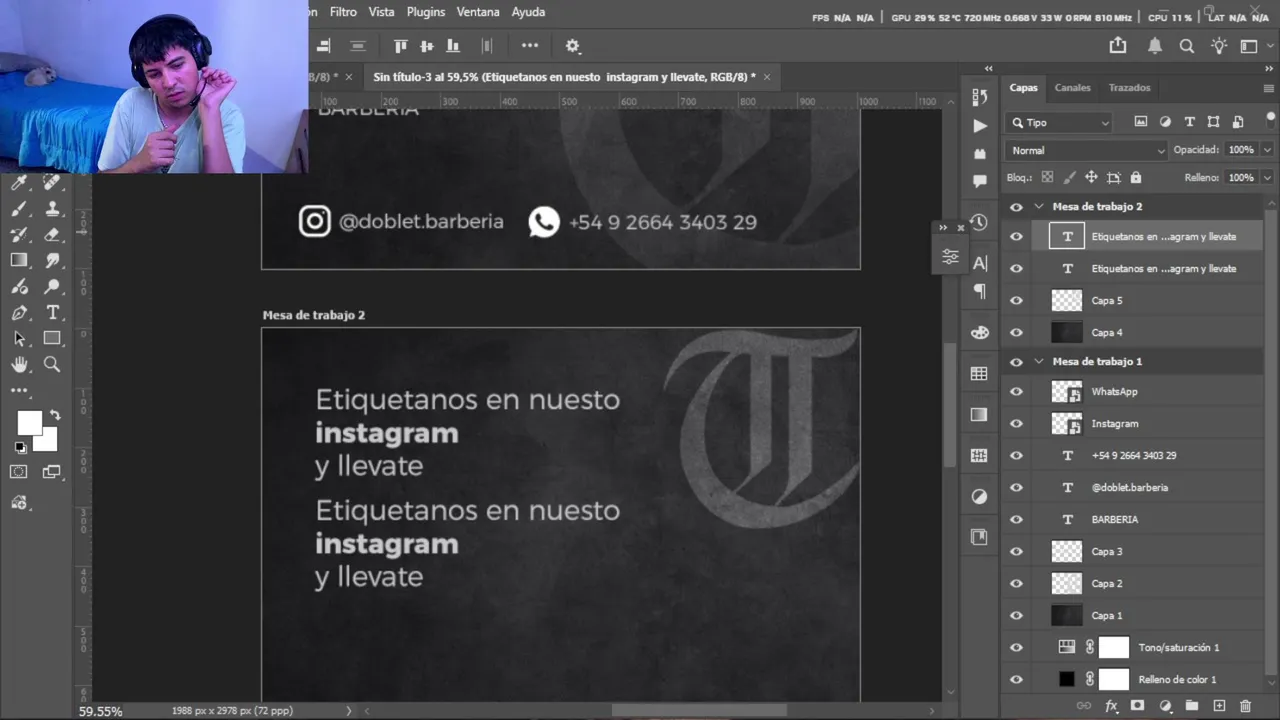
Task: Open the Vista menu
Action: (381, 12)
